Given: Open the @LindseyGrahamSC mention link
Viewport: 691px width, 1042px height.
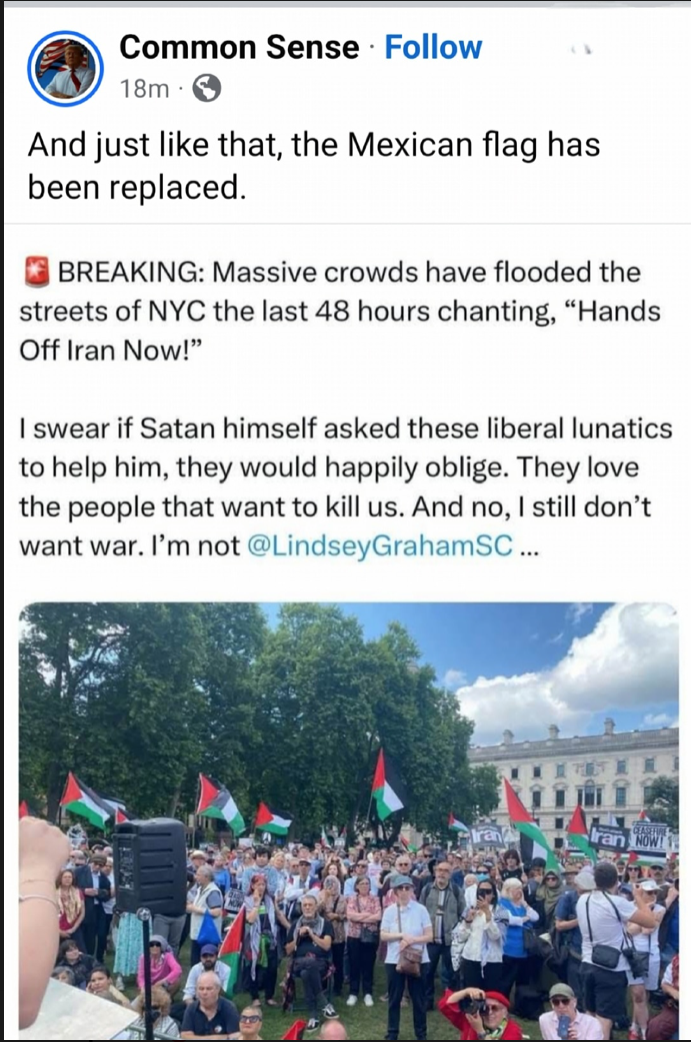Looking at the screenshot, I should [379, 546].
